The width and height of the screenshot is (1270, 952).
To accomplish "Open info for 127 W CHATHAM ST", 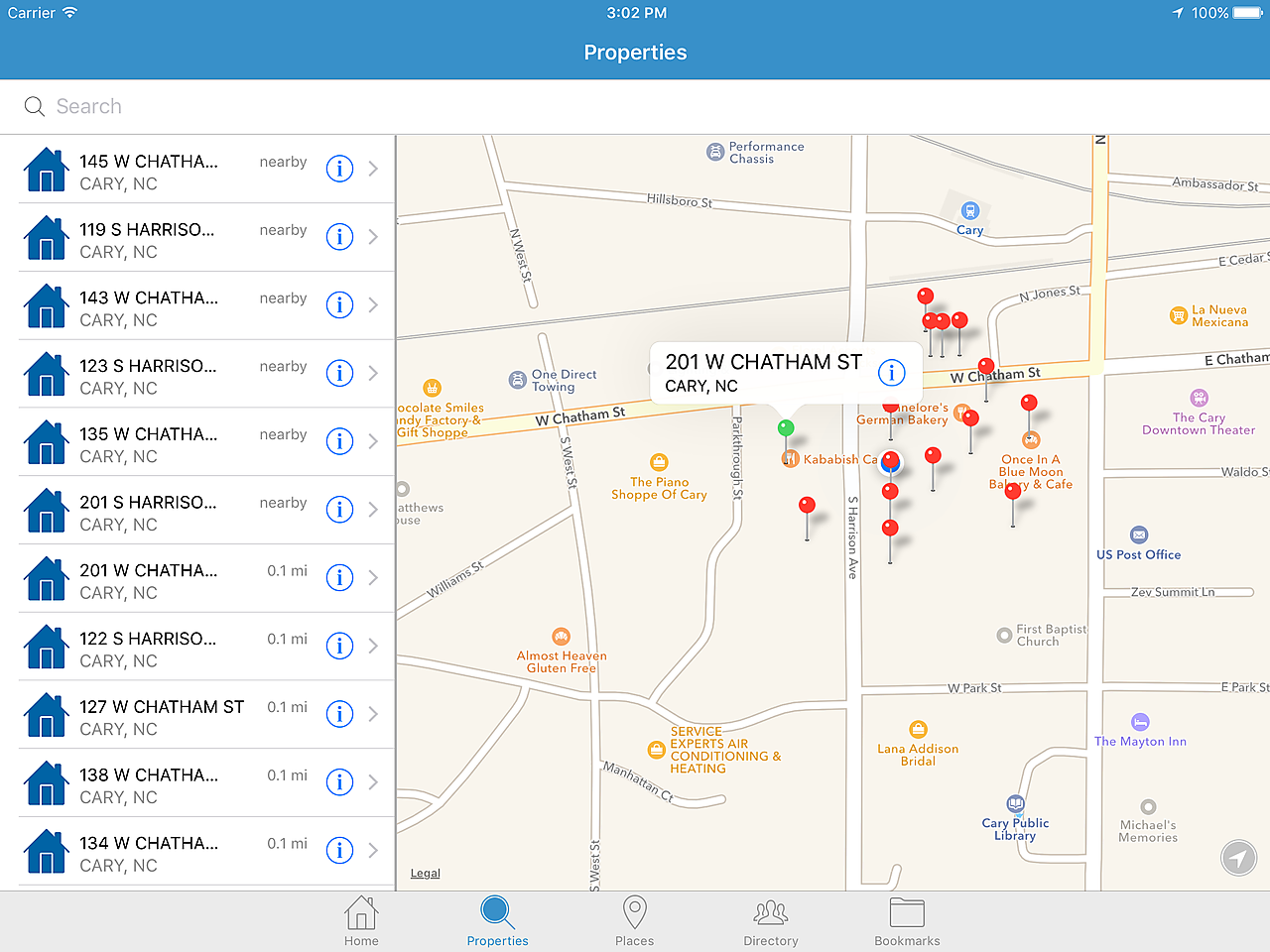I will 339,714.
